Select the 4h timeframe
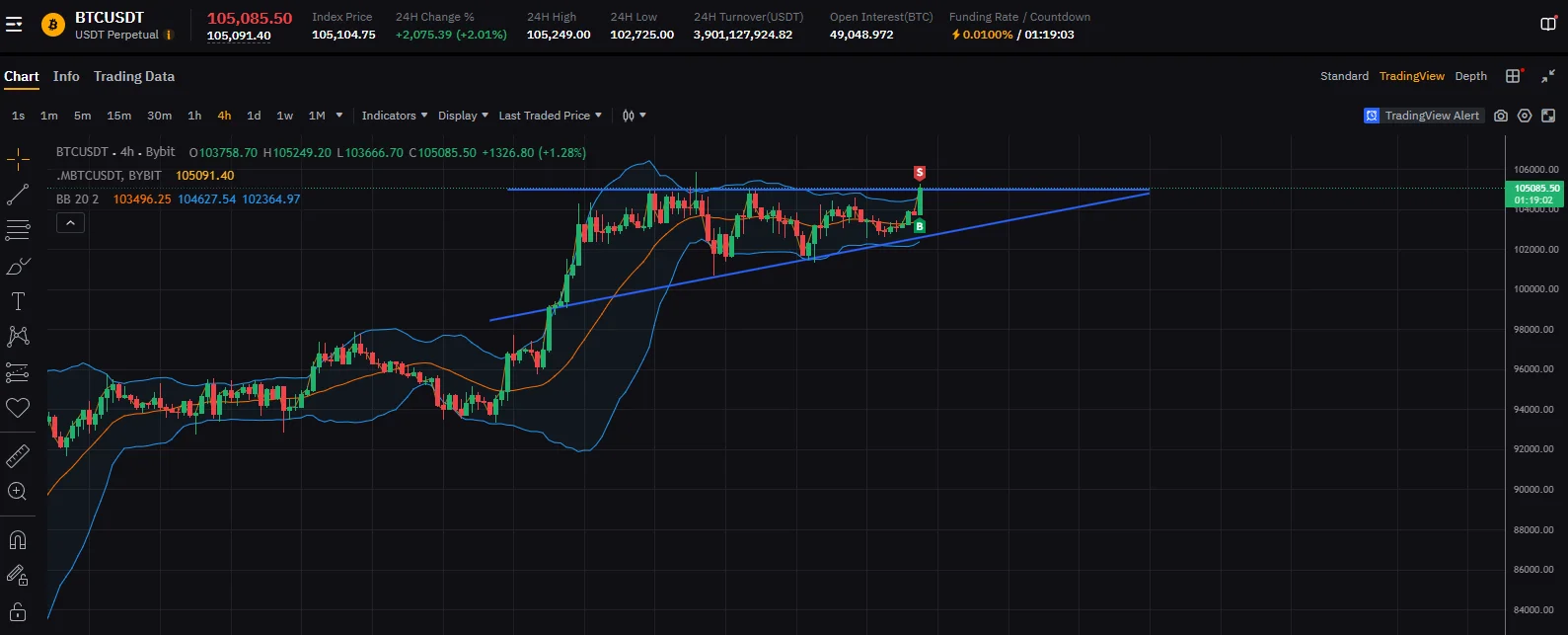The width and height of the screenshot is (1568, 635). tap(224, 116)
